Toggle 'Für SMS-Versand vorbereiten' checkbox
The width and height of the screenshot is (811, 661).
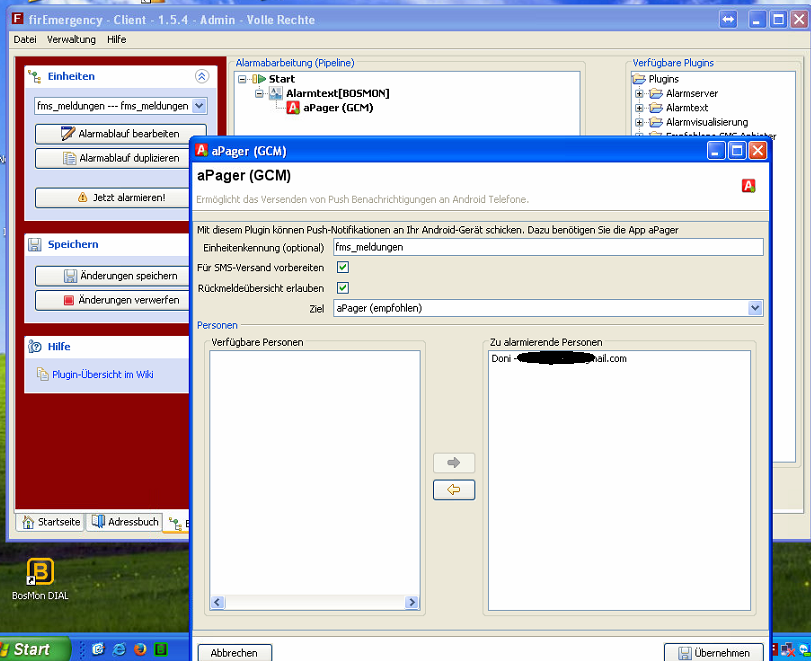point(343,267)
